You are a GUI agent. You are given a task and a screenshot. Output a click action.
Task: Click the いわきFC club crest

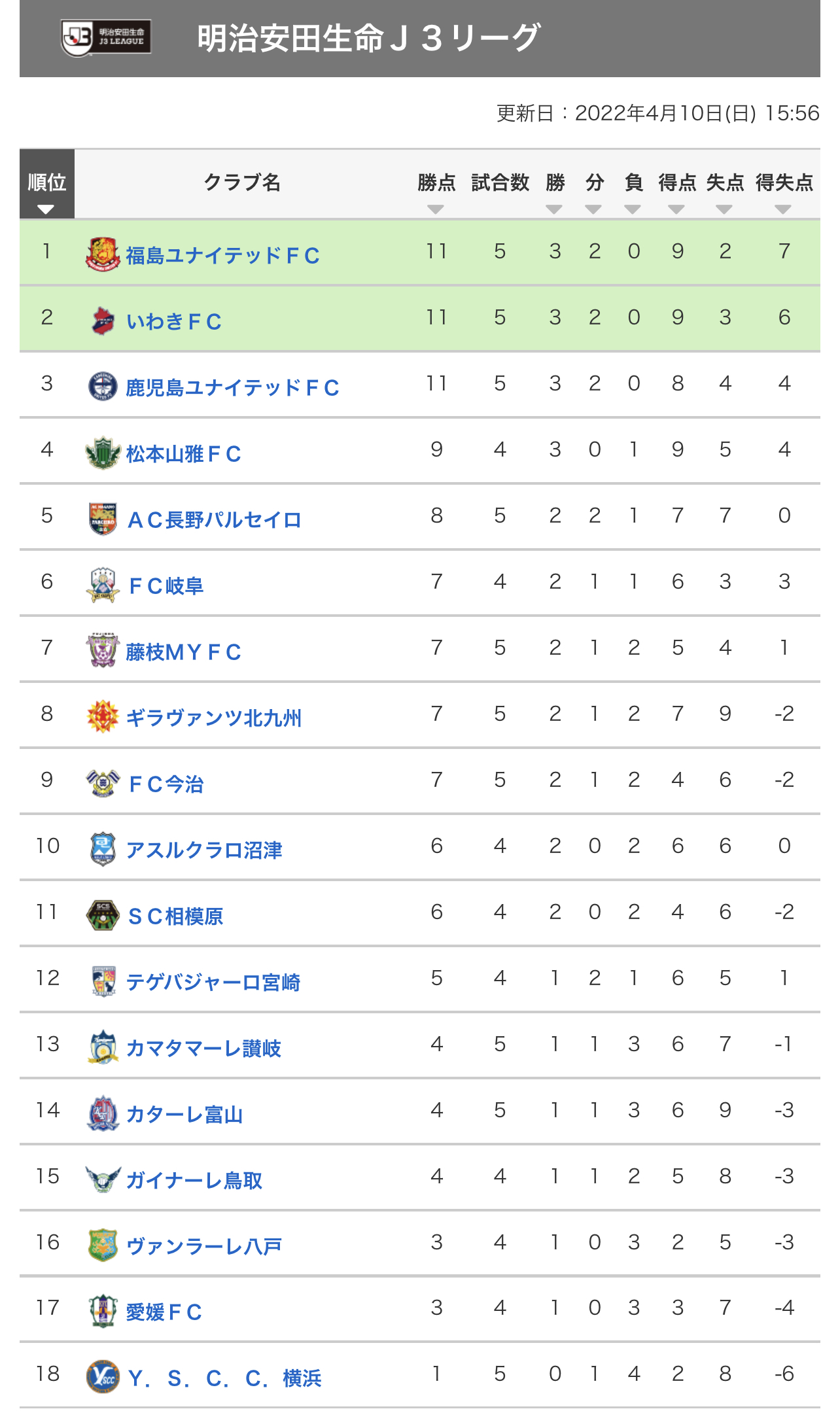pyautogui.click(x=103, y=321)
